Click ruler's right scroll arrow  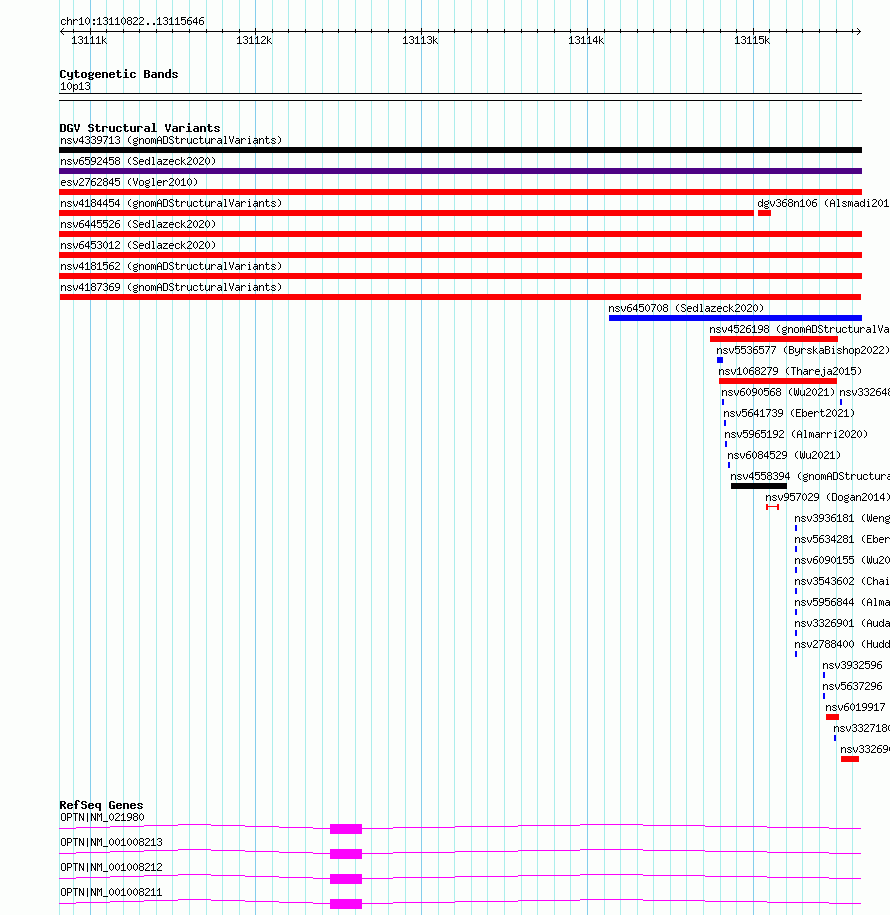coord(858,32)
